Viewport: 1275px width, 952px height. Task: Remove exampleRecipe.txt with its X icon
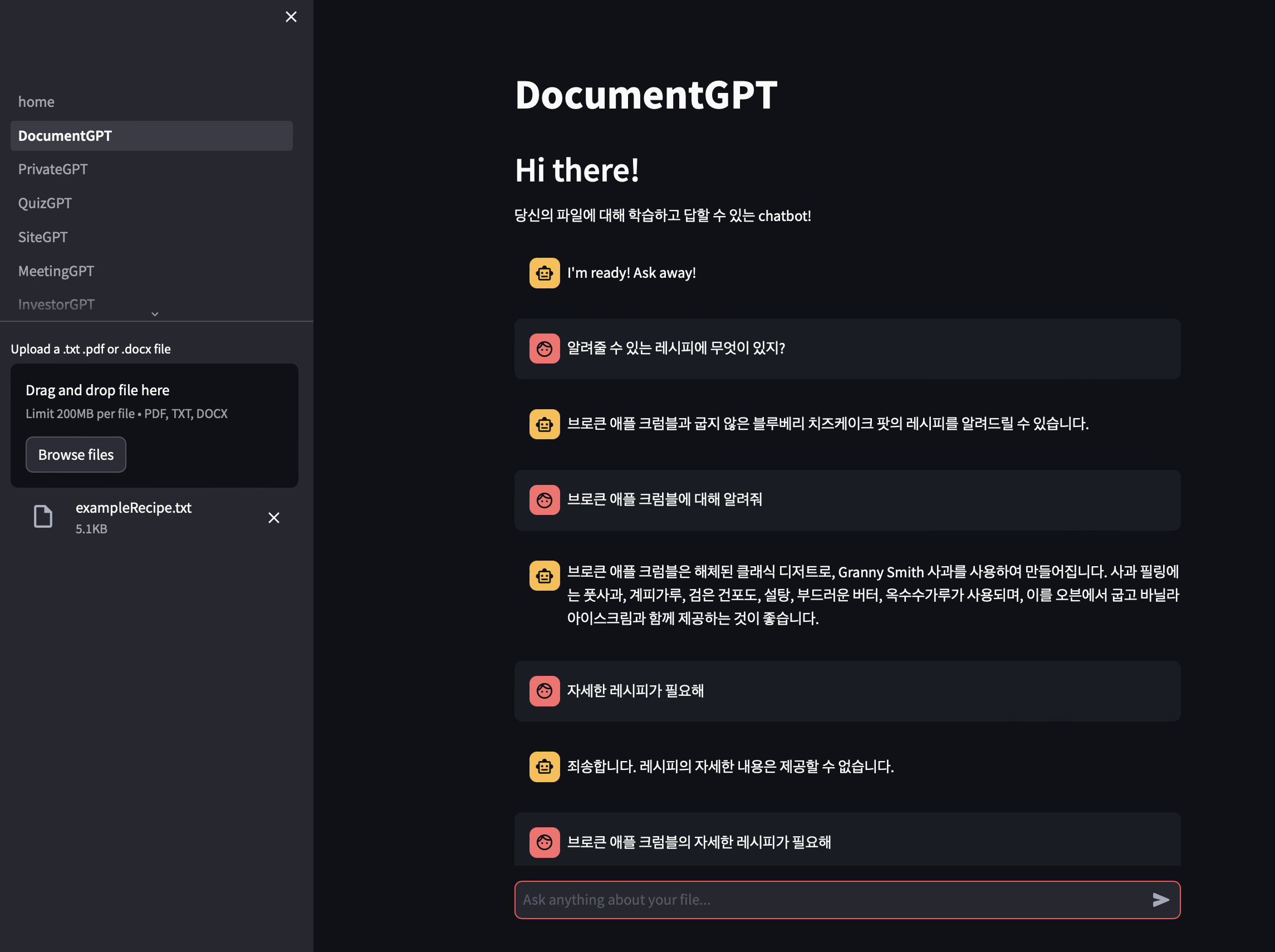click(274, 518)
